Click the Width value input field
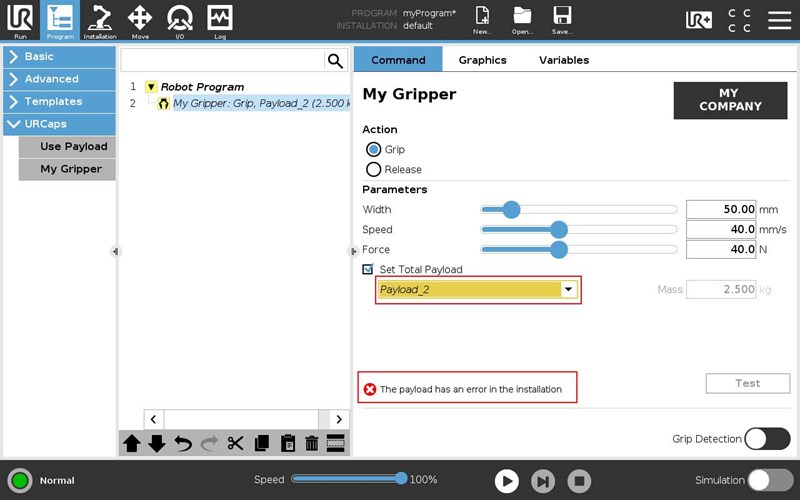 [x=720, y=210]
